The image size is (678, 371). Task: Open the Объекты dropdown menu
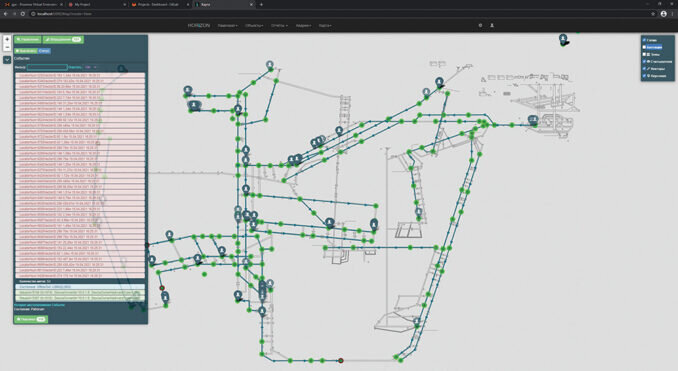click(254, 26)
